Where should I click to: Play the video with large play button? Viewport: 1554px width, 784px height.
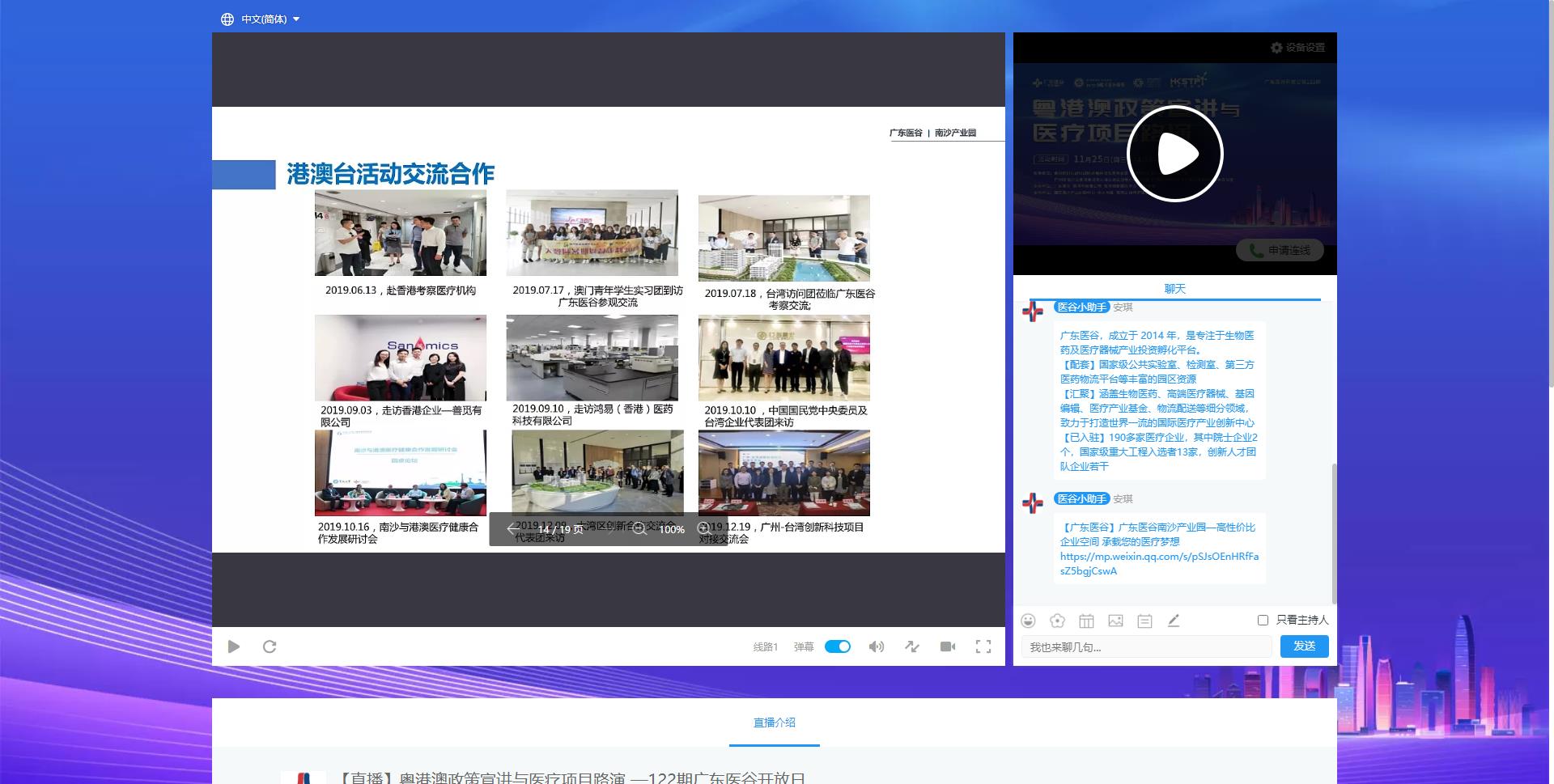[1175, 154]
